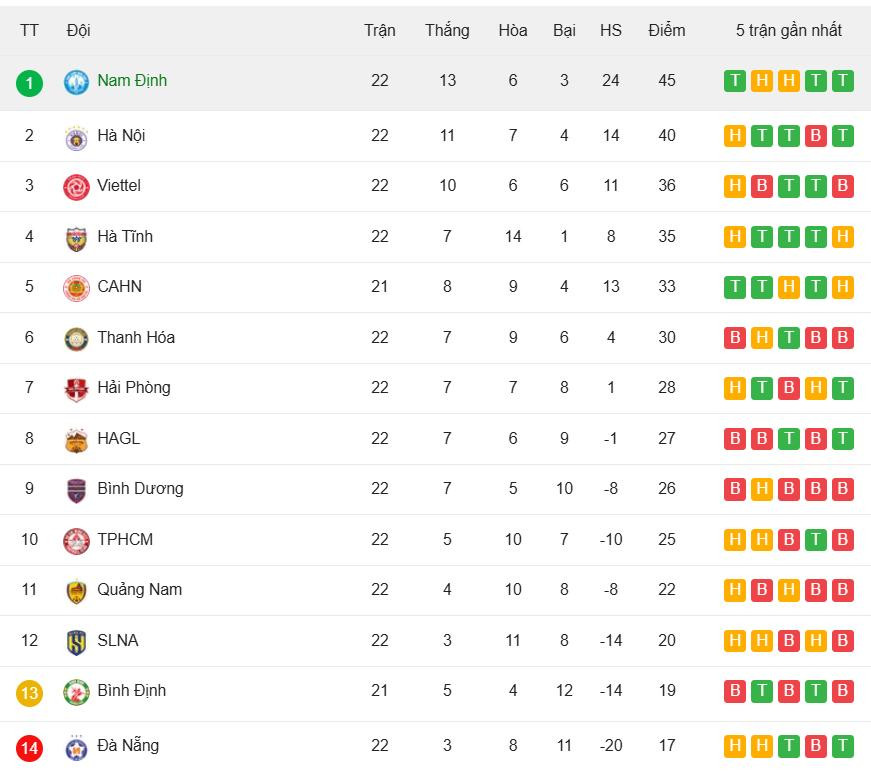Click Hà Nội's red B result badge
871x774 pixels.
click(x=816, y=136)
